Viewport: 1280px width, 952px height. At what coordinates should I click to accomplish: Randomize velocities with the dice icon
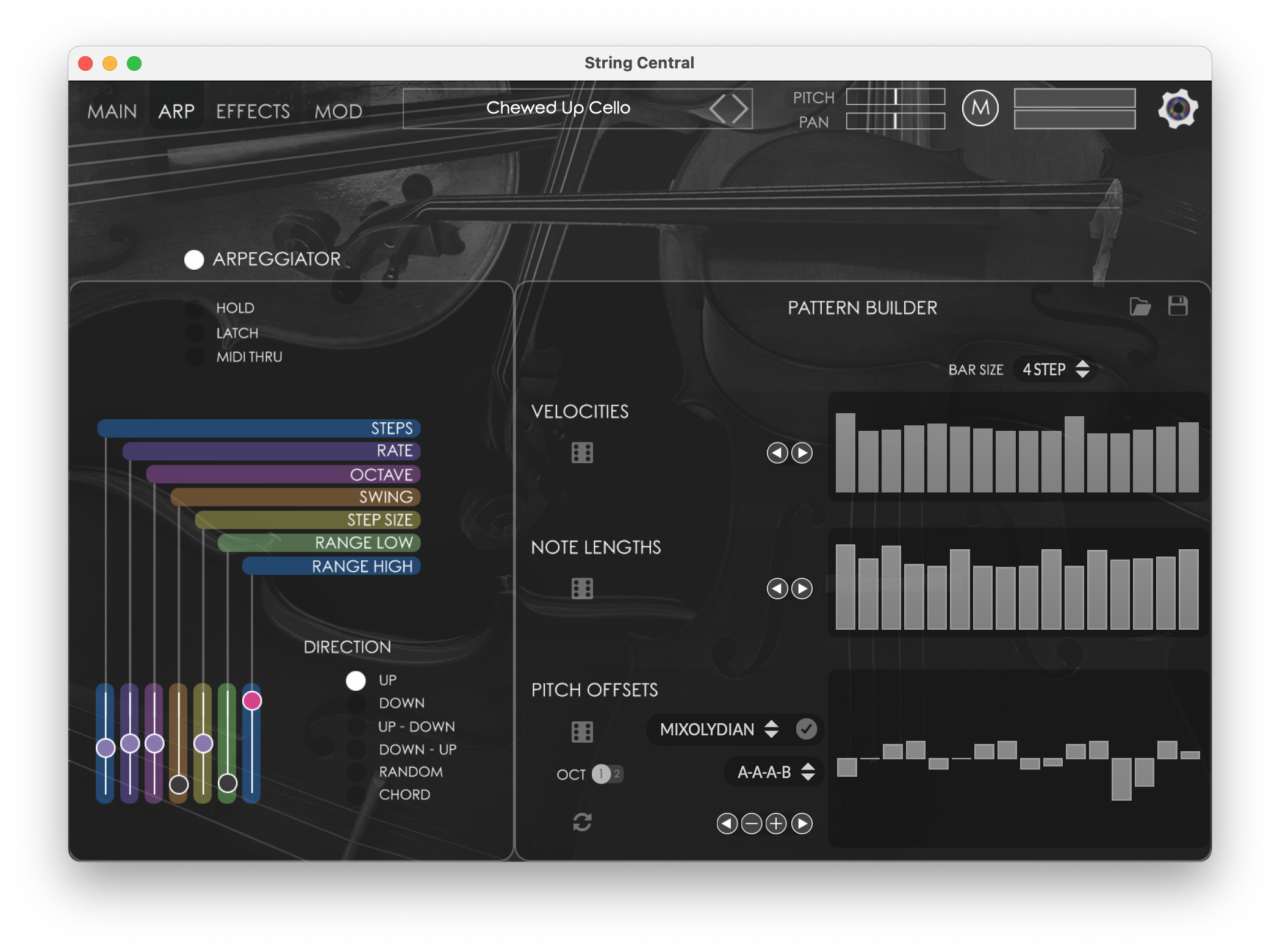click(x=582, y=453)
